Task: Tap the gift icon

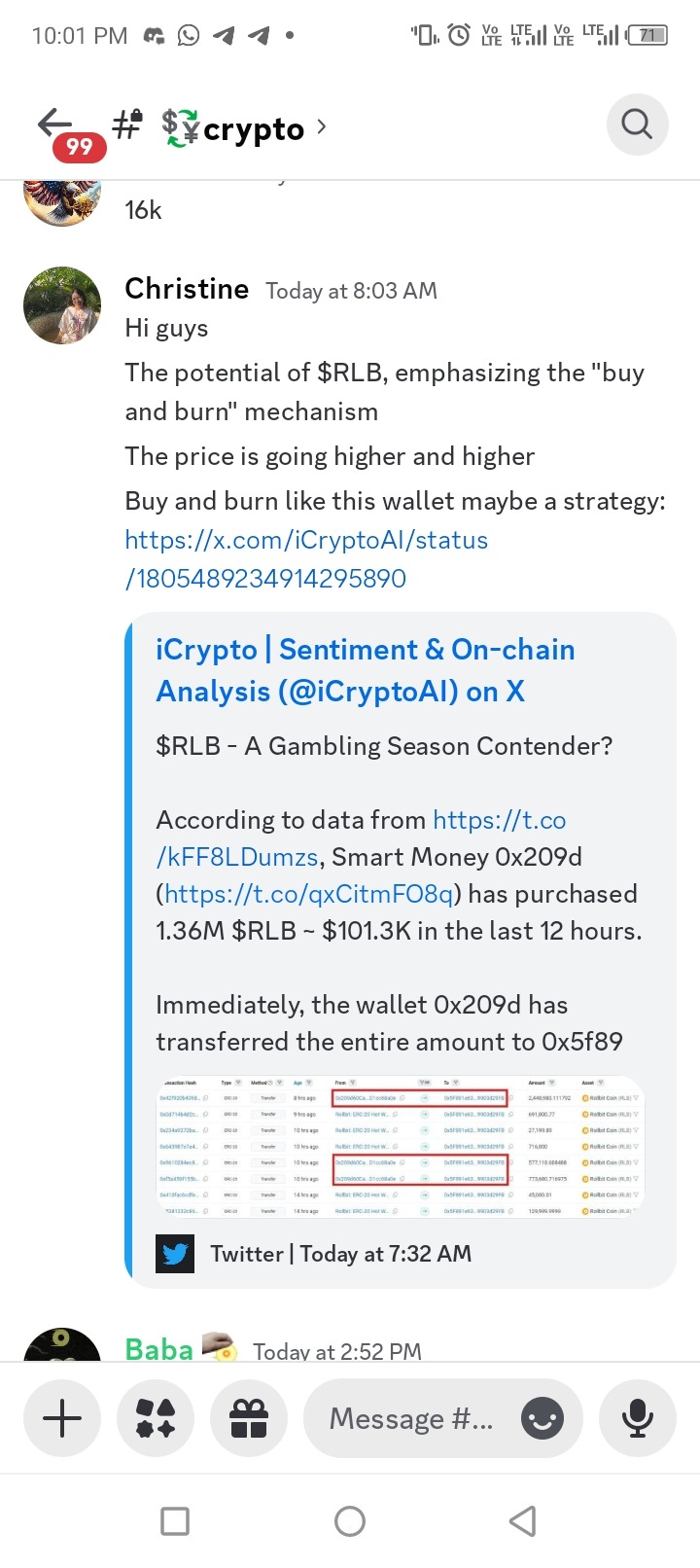Action: [249, 1418]
